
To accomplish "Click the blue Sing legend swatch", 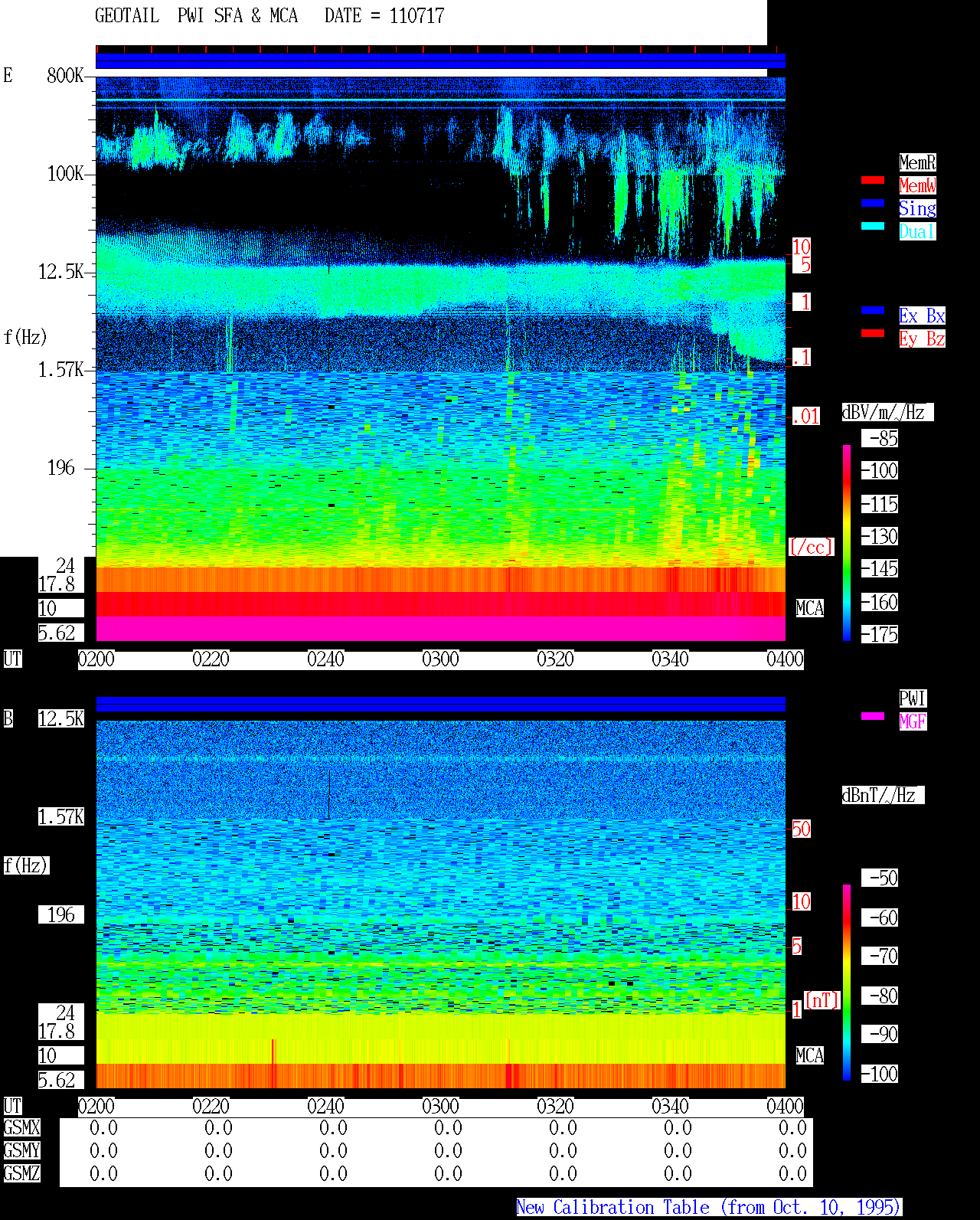I will [x=873, y=204].
